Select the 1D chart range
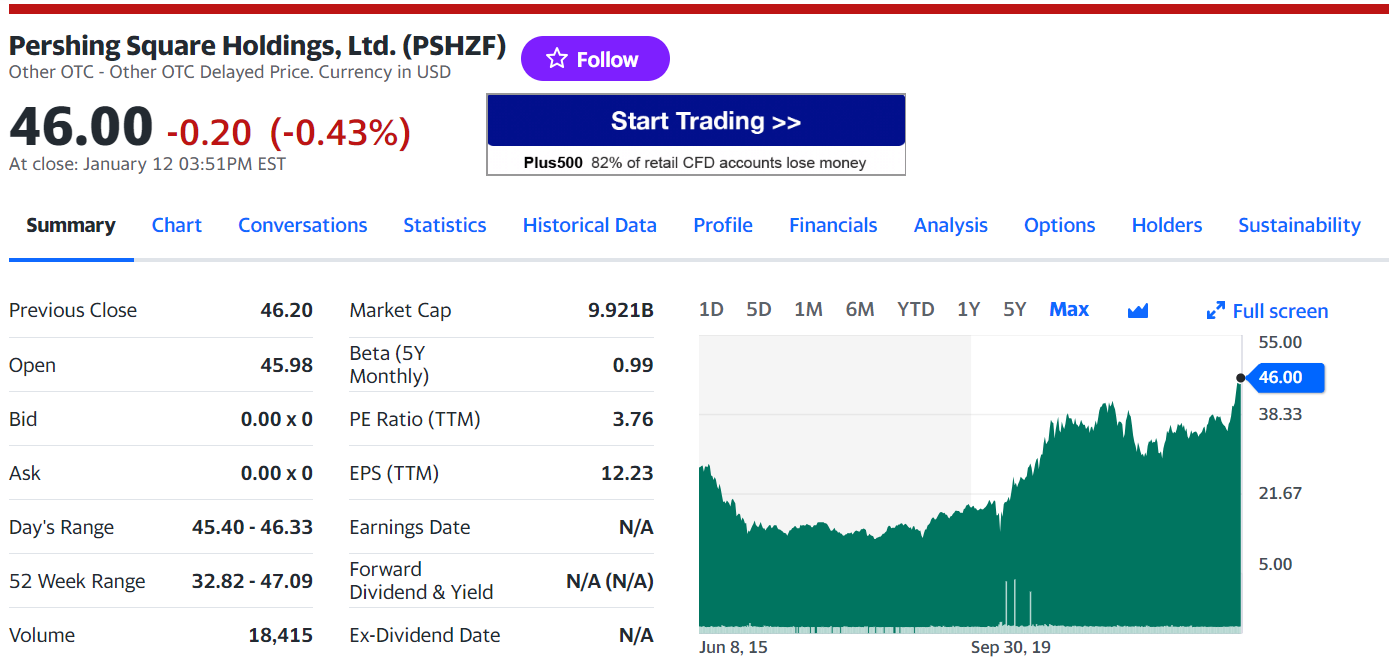The width and height of the screenshot is (1389, 659). pyautogui.click(x=711, y=309)
